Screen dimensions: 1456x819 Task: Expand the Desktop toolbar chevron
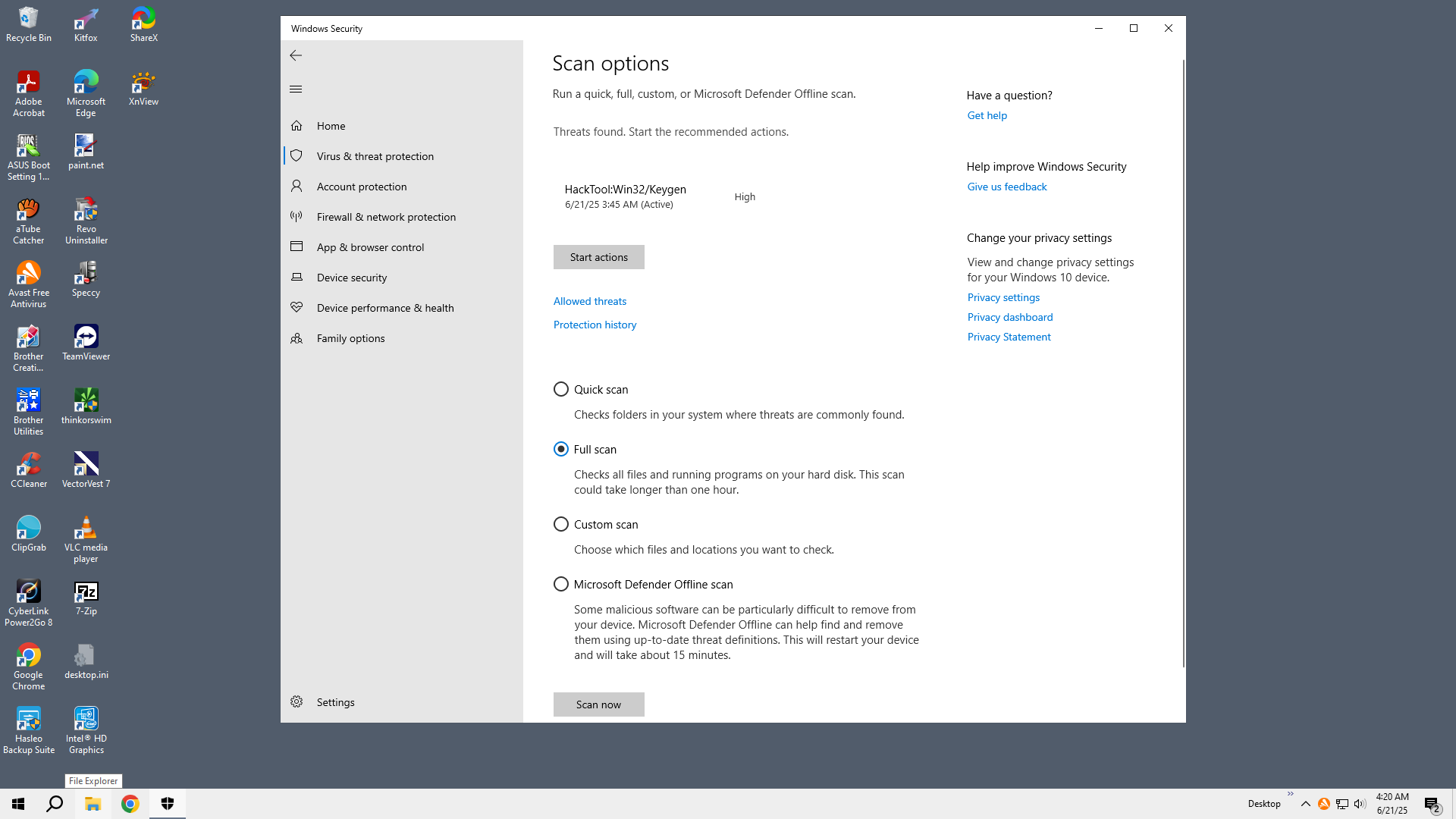1290,794
